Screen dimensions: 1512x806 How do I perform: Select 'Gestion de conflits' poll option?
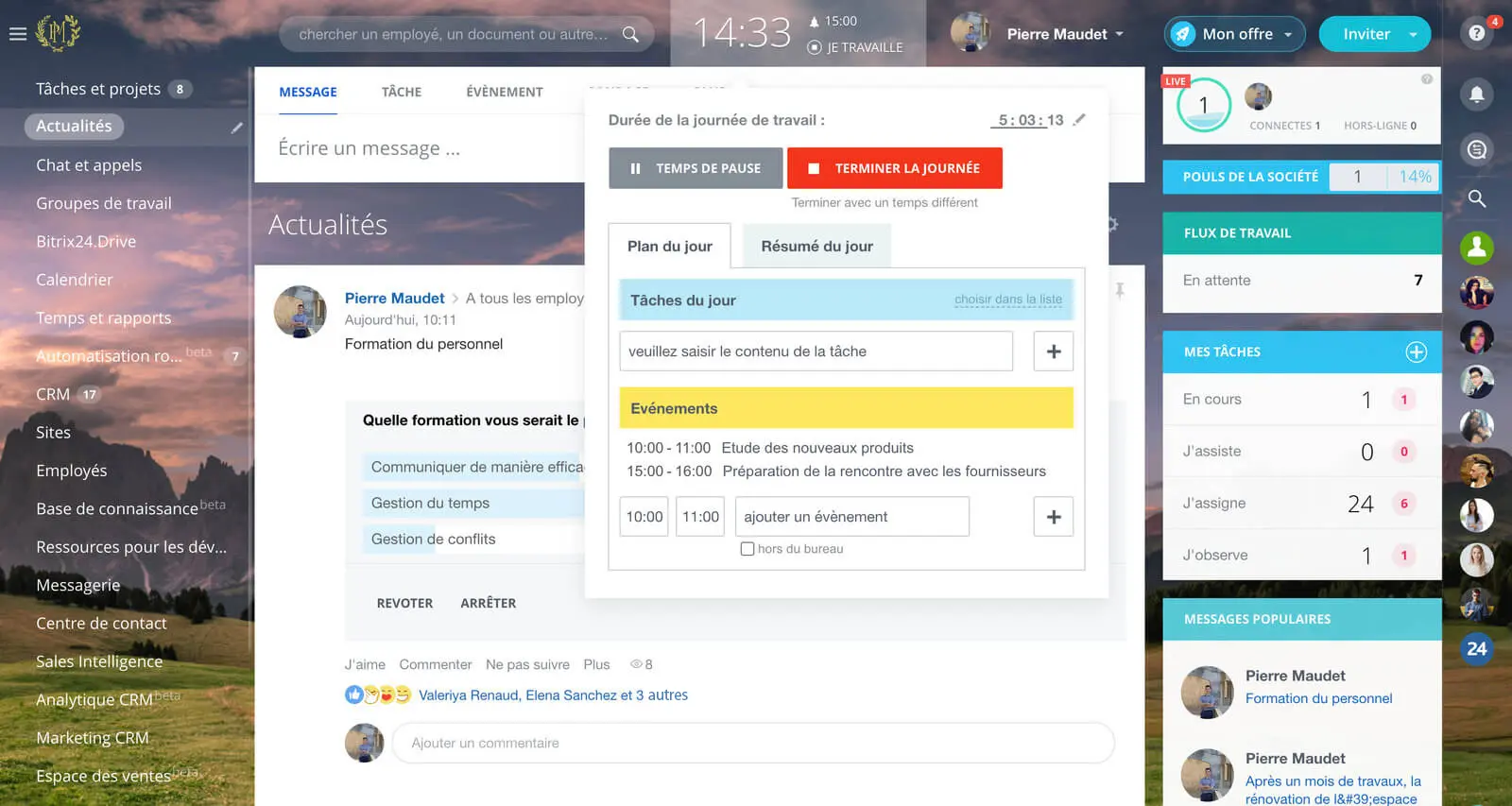coord(433,539)
